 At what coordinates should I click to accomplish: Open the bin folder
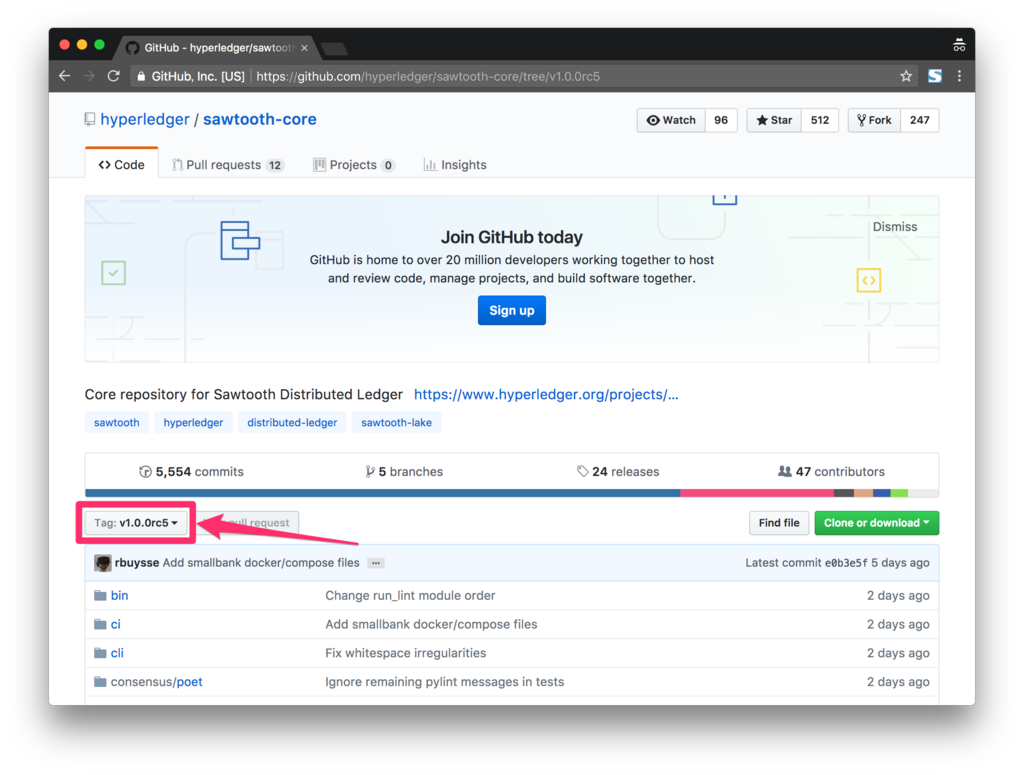[x=119, y=595]
